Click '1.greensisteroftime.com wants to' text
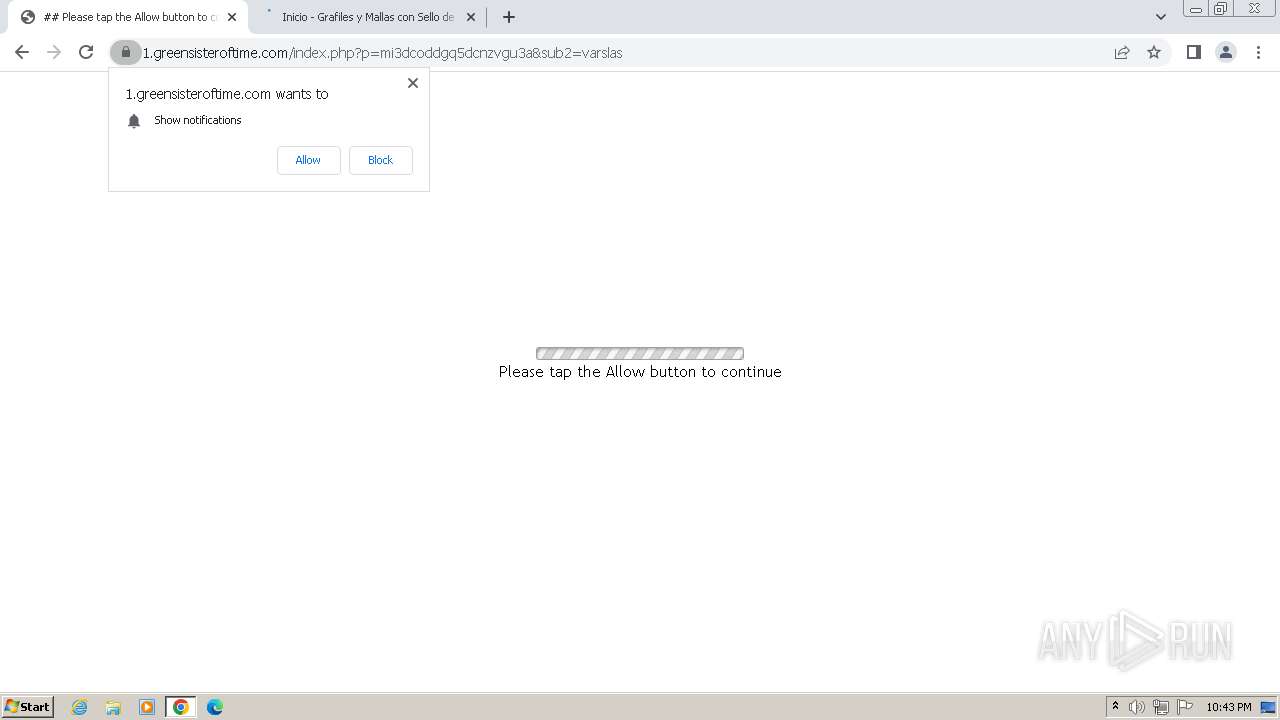 pyautogui.click(x=227, y=94)
